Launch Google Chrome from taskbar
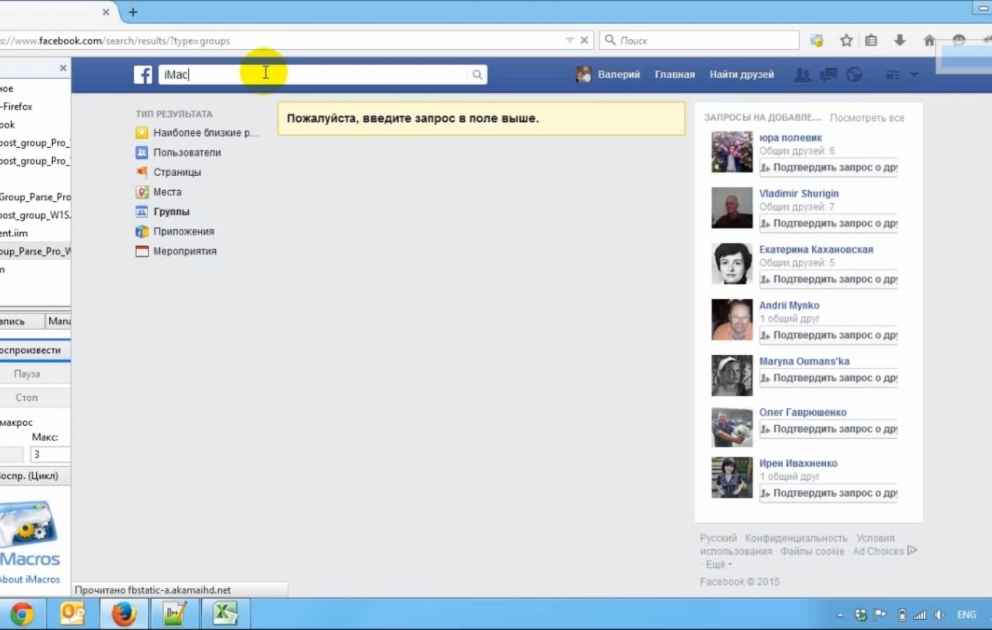This screenshot has height=630, width=992. tap(22, 614)
